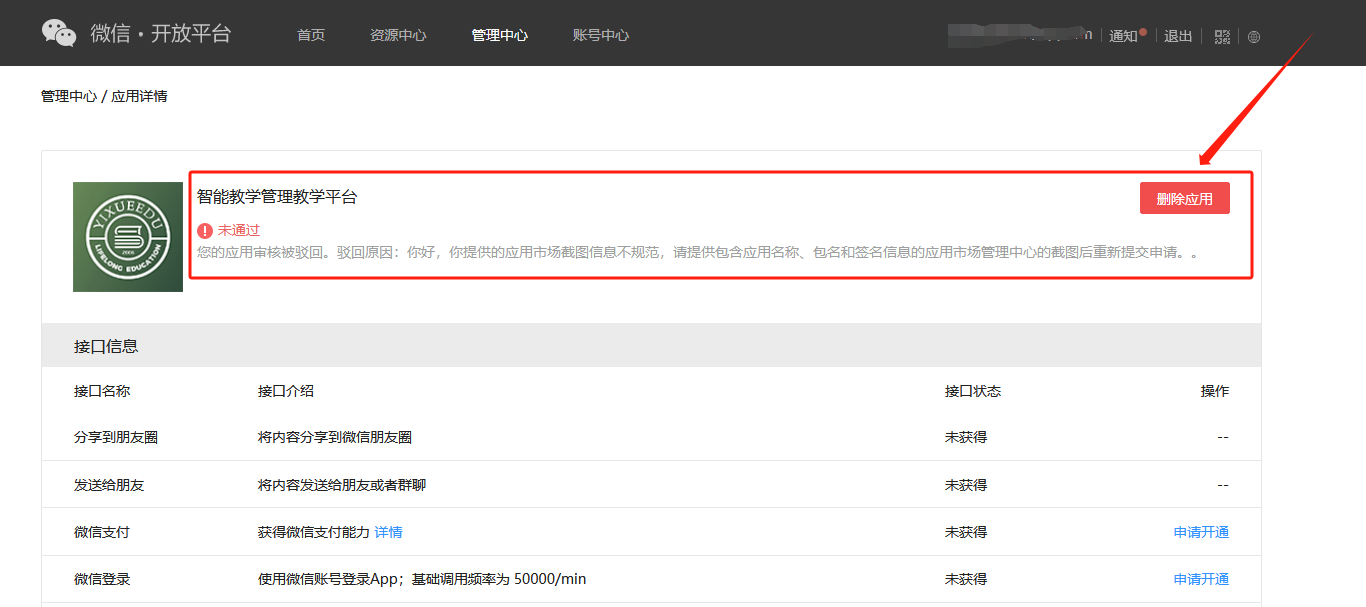Click the WeChat logo icon
The width and height of the screenshot is (1366, 607).
[x=59, y=33]
